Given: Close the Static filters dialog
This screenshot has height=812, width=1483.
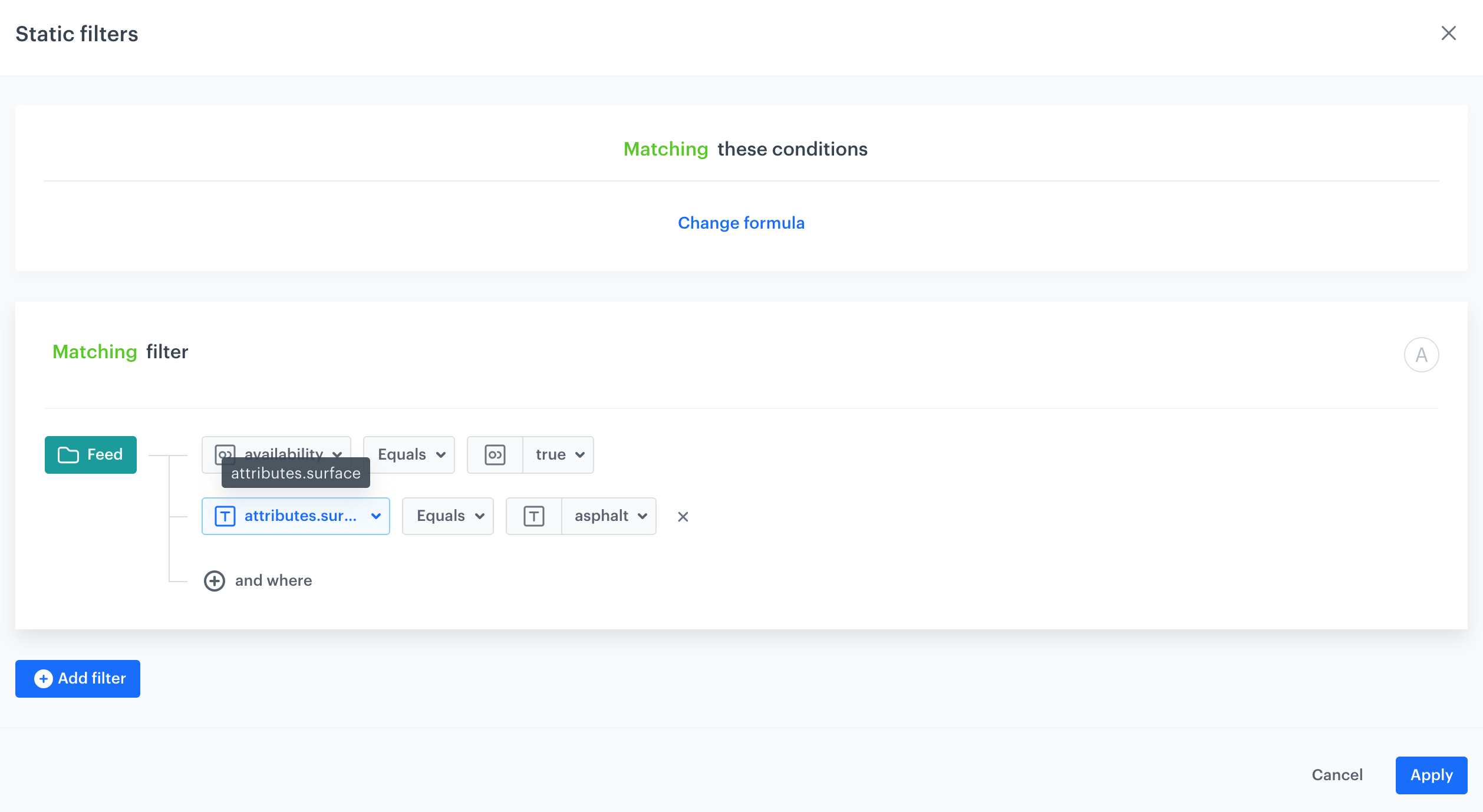Looking at the screenshot, I should tap(1448, 33).
